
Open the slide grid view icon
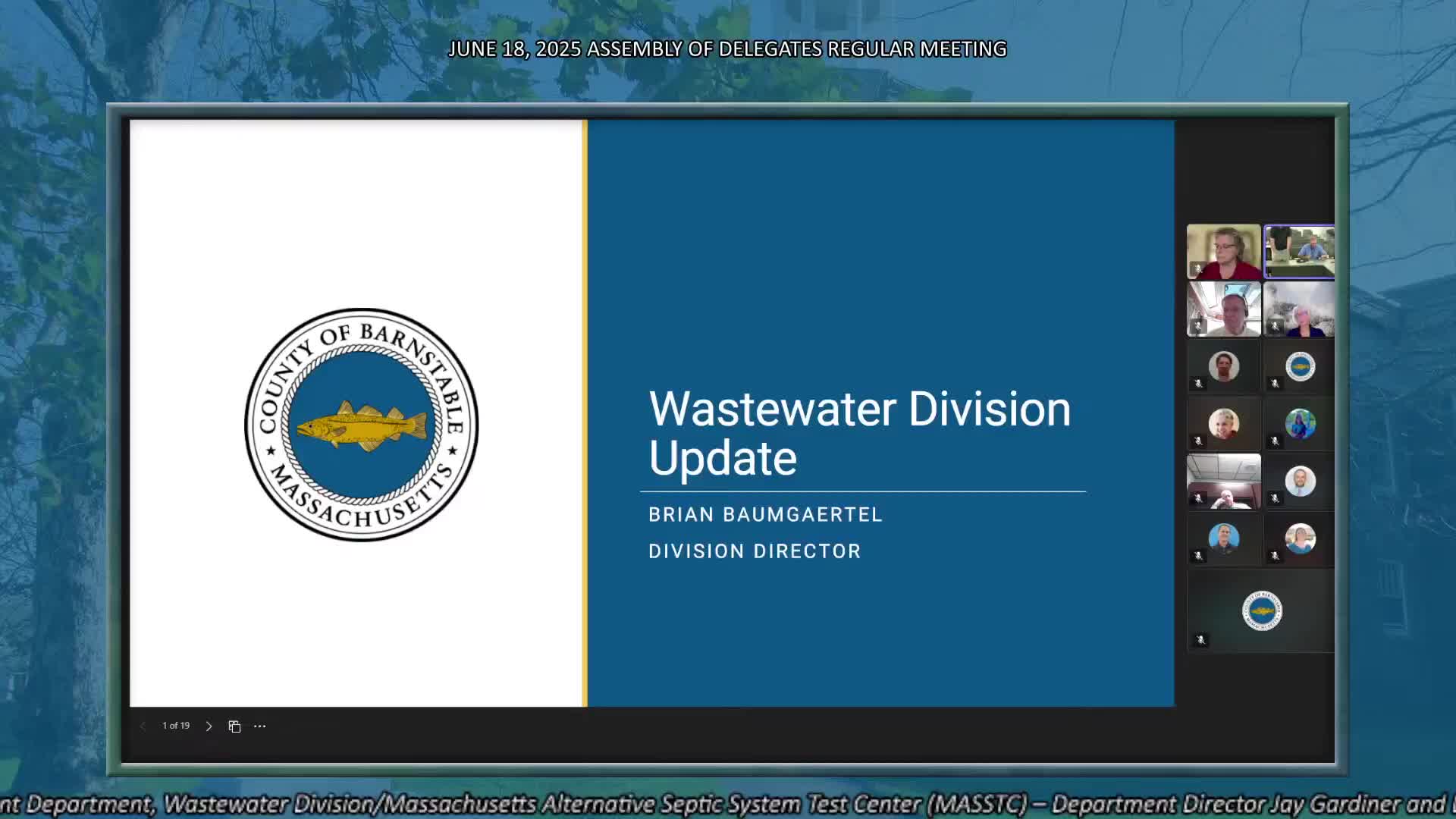point(234,726)
